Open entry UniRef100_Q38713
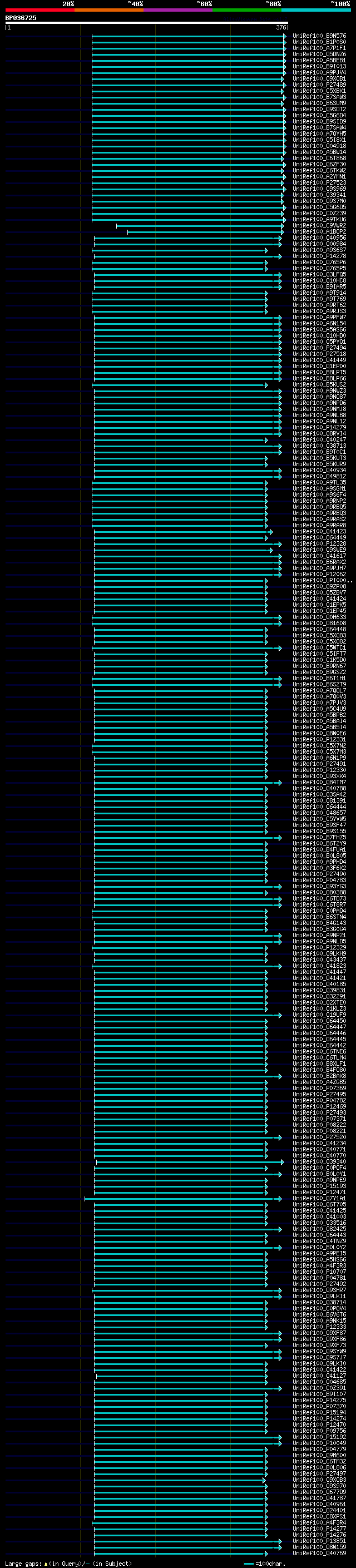356x1568 pixels. click(319, 446)
